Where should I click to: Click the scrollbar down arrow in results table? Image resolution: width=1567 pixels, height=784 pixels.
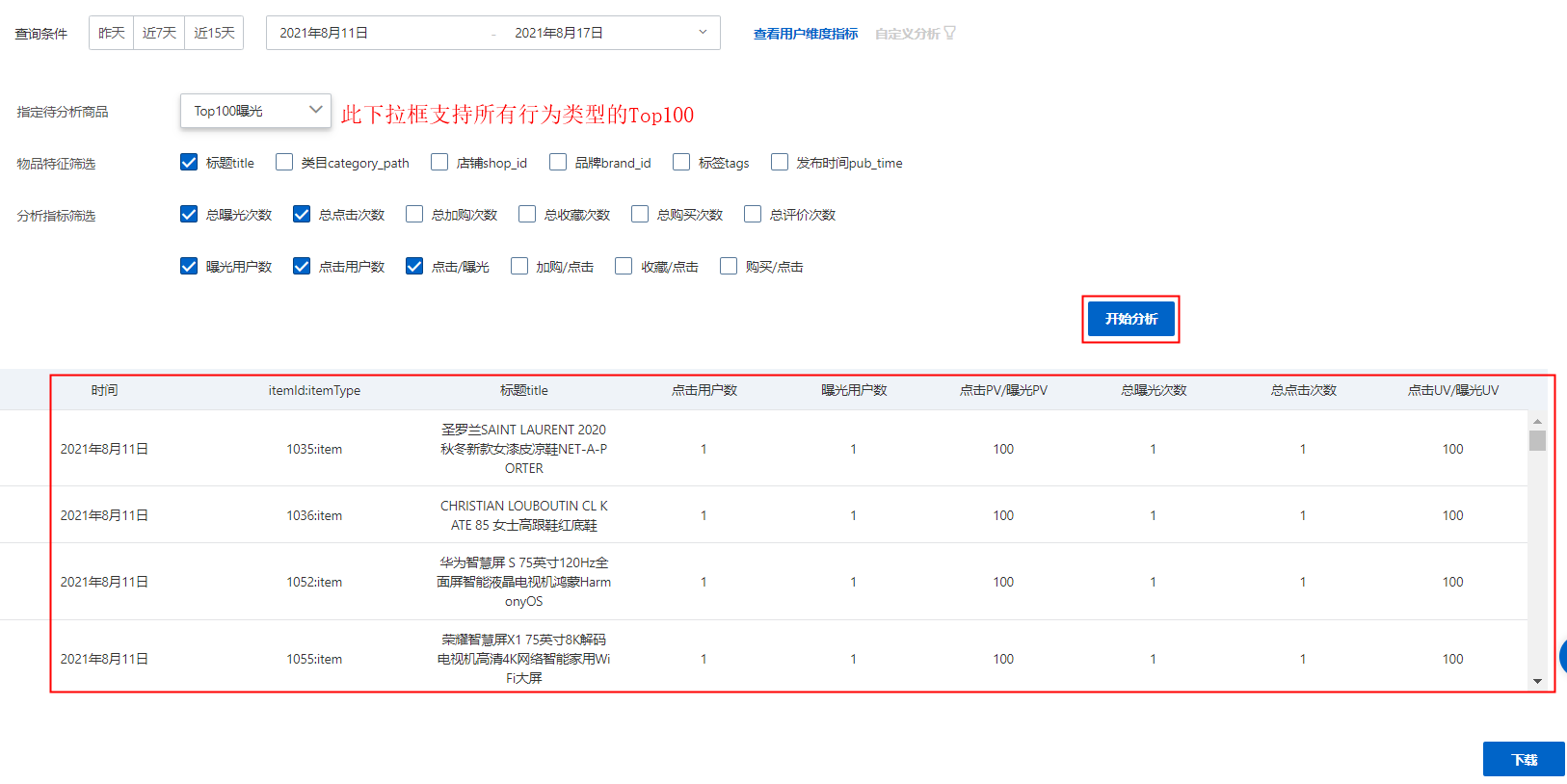[x=1537, y=681]
